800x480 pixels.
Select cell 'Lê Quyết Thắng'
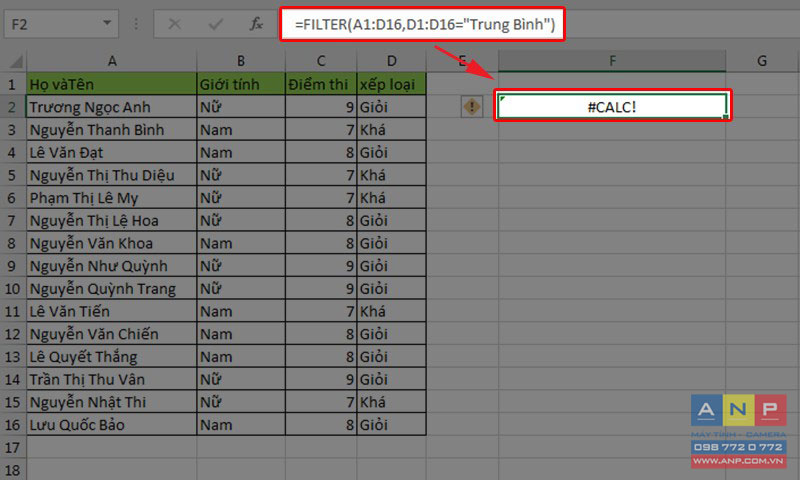112,357
